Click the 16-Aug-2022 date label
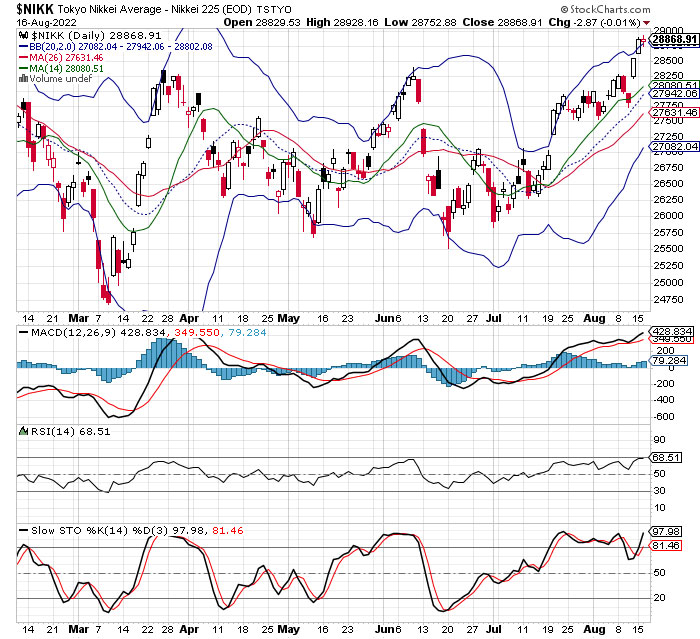 tap(47, 22)
